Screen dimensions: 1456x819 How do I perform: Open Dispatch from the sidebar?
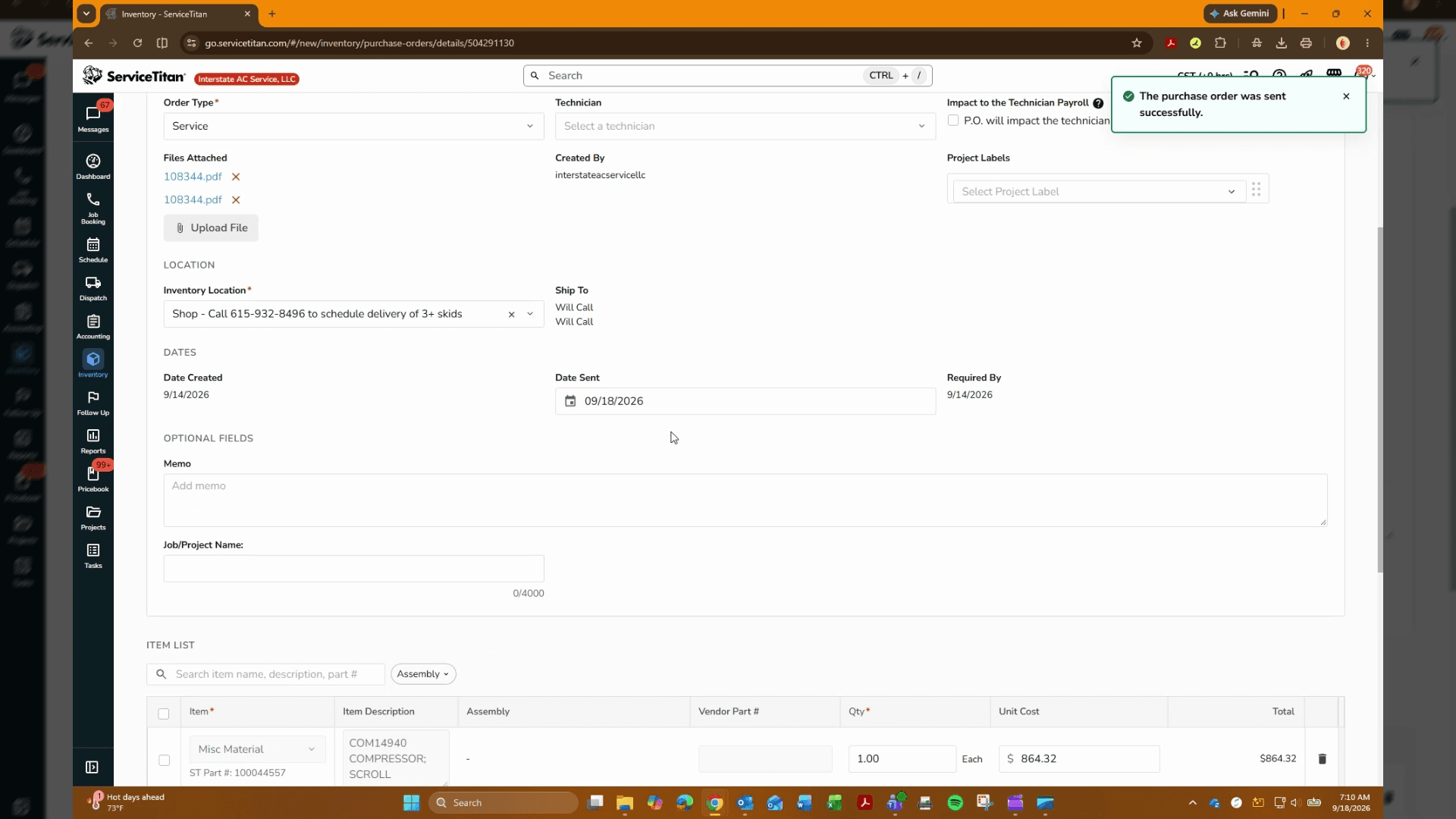tap(93, 288)
